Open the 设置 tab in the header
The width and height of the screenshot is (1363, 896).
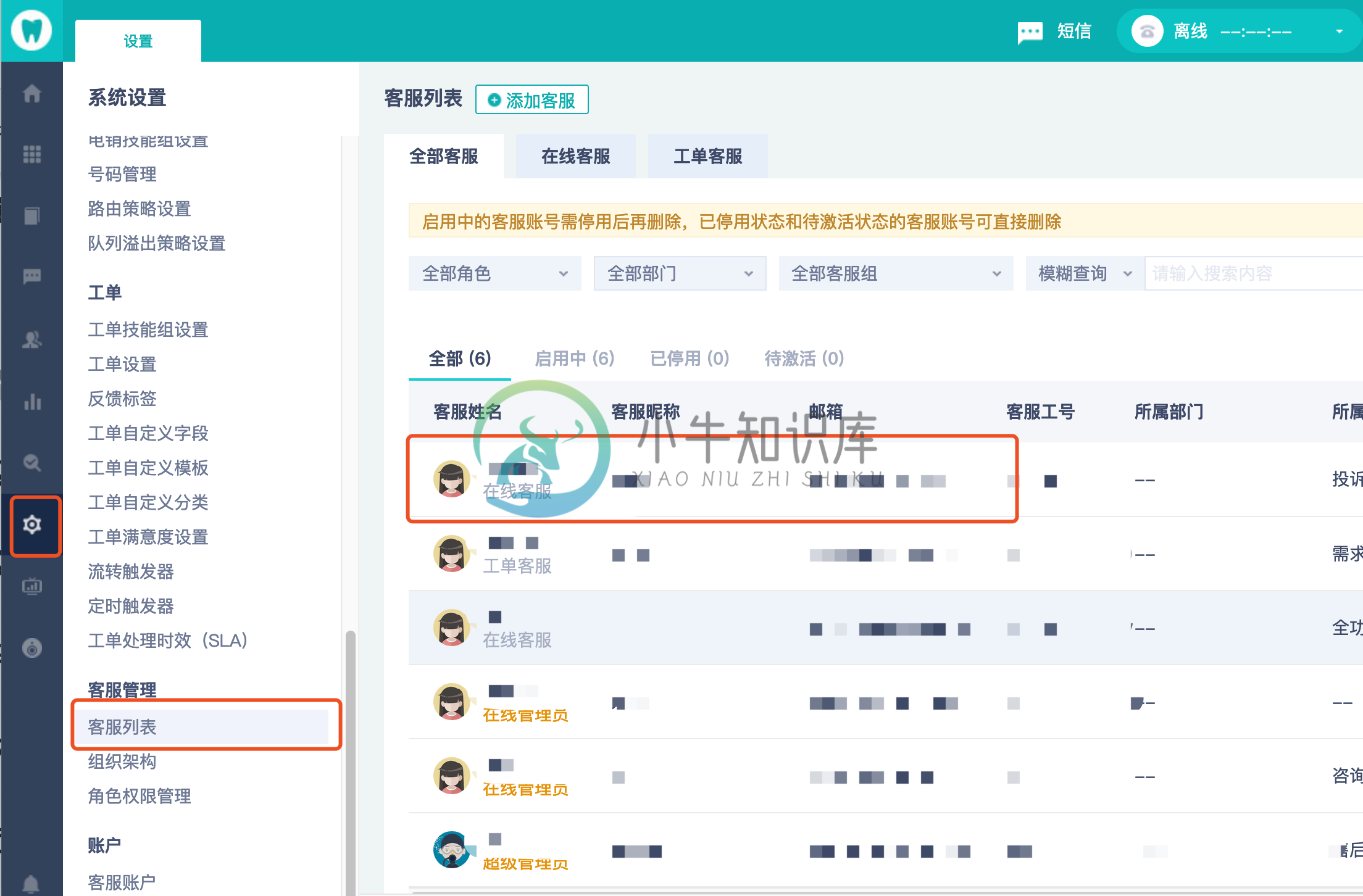click(138, 41)
